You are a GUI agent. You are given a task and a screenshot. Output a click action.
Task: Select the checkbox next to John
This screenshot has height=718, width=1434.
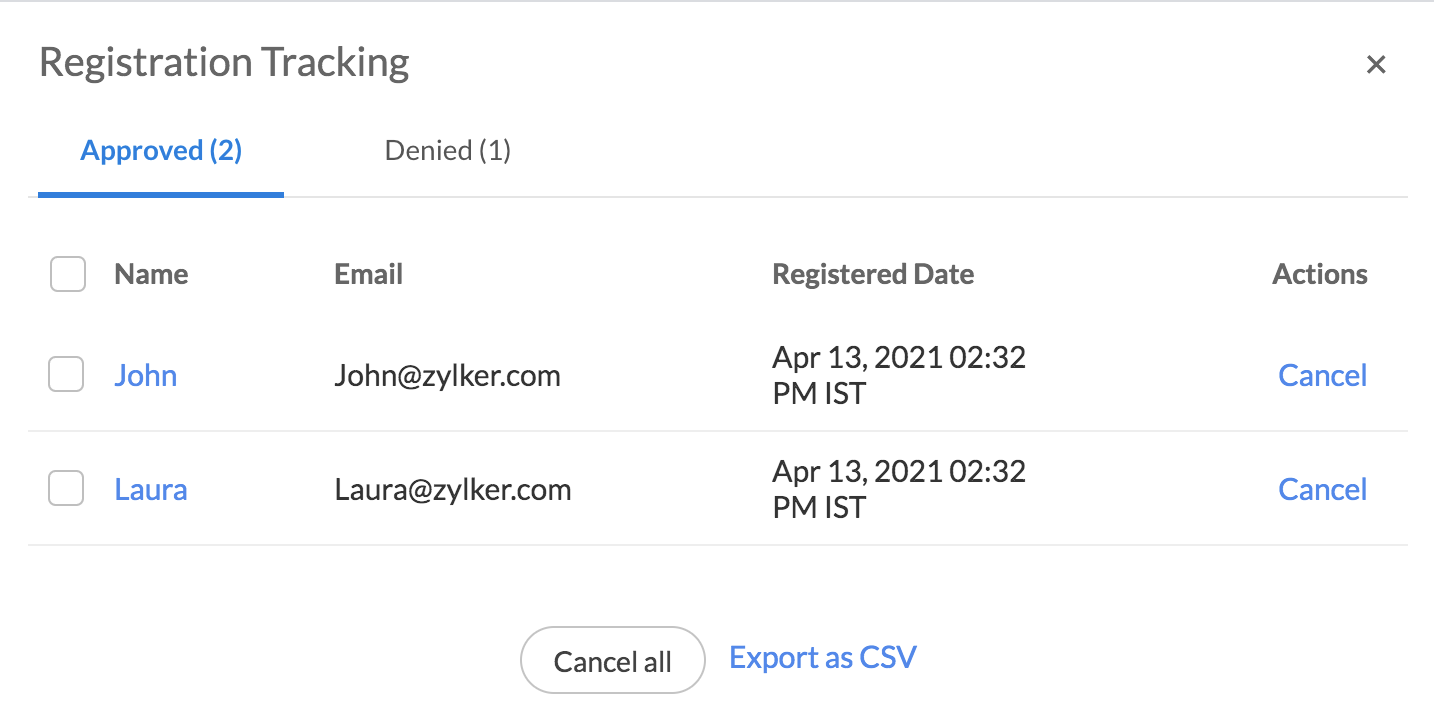(66, 375)
